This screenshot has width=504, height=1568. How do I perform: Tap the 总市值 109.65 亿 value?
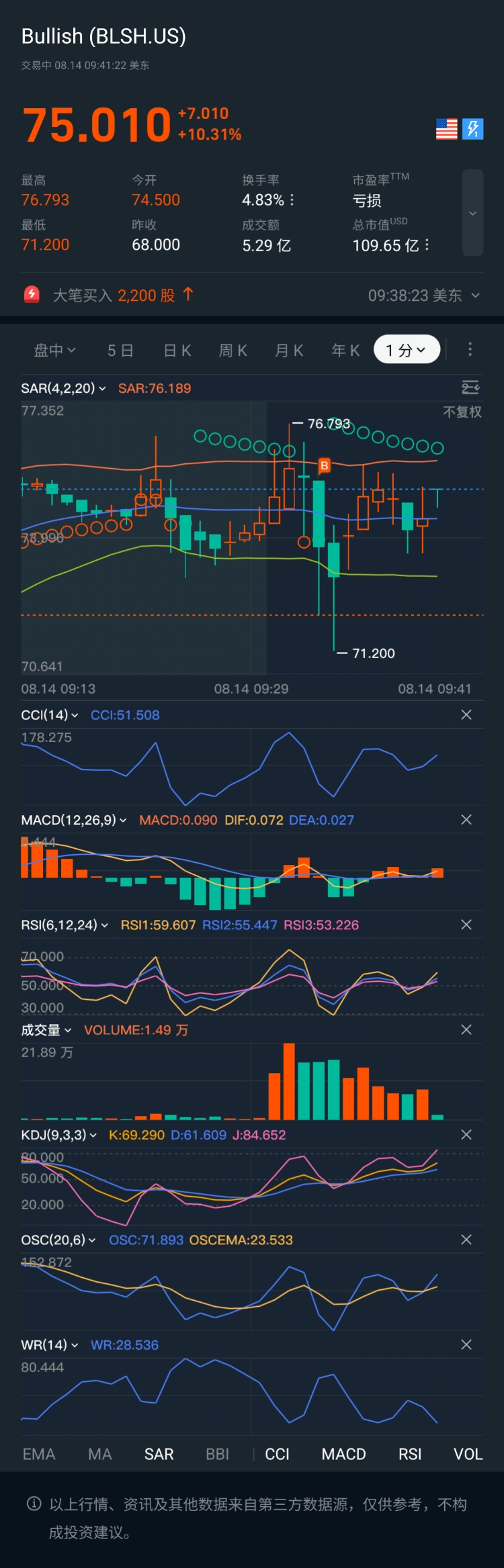point(386,245)
